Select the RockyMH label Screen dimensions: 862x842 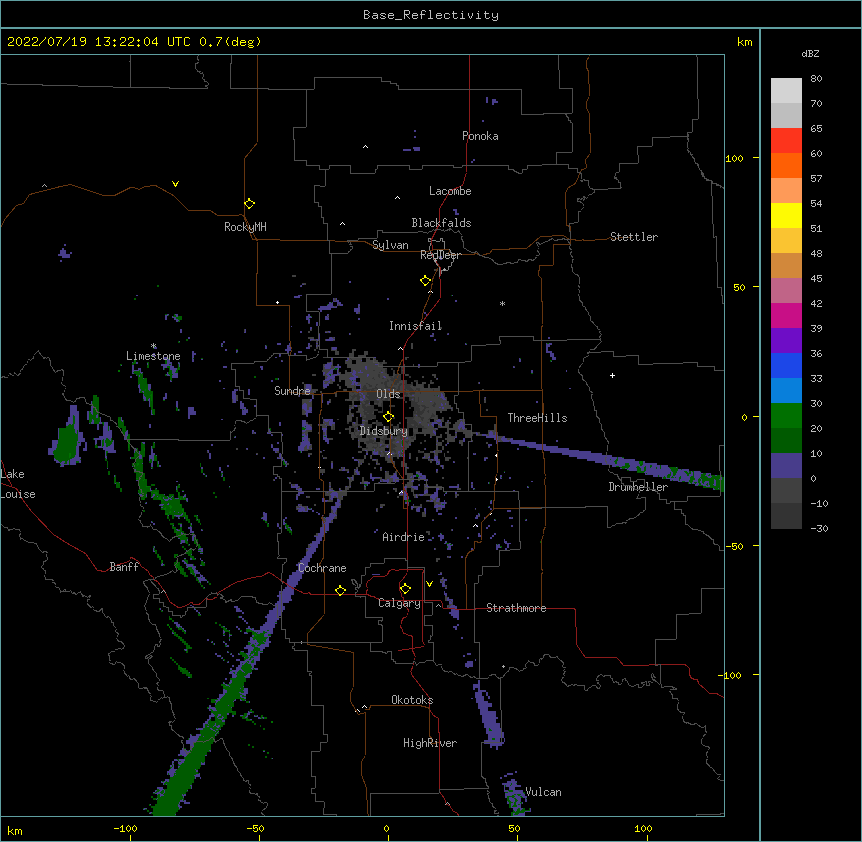pos(245,226)
